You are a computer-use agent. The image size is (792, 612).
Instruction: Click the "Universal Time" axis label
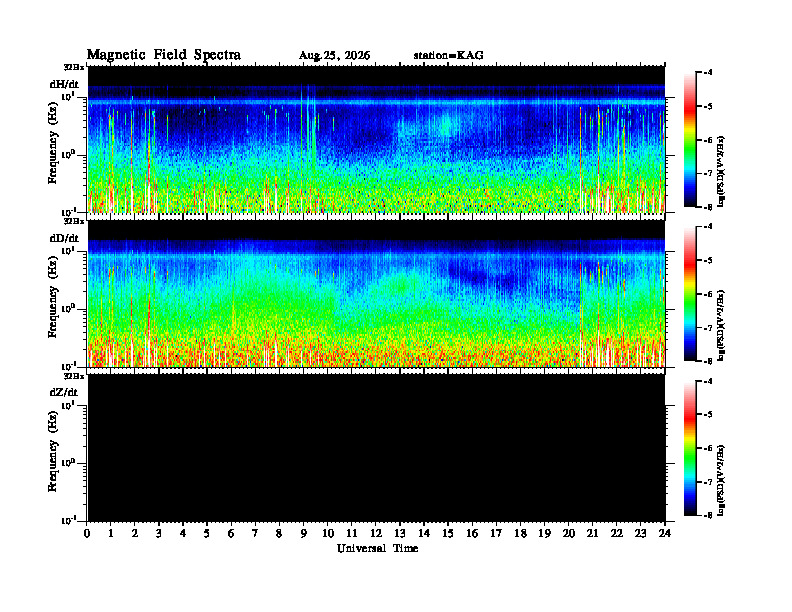tap(377, 548)
